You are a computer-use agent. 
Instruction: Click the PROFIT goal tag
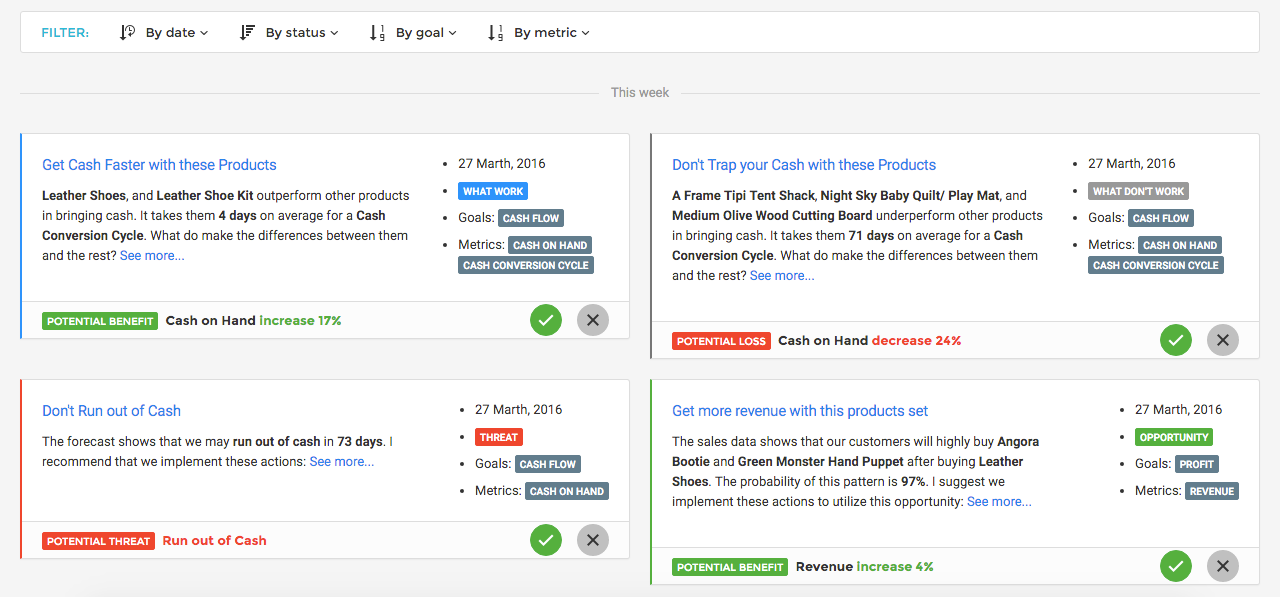coord(1197,464)
